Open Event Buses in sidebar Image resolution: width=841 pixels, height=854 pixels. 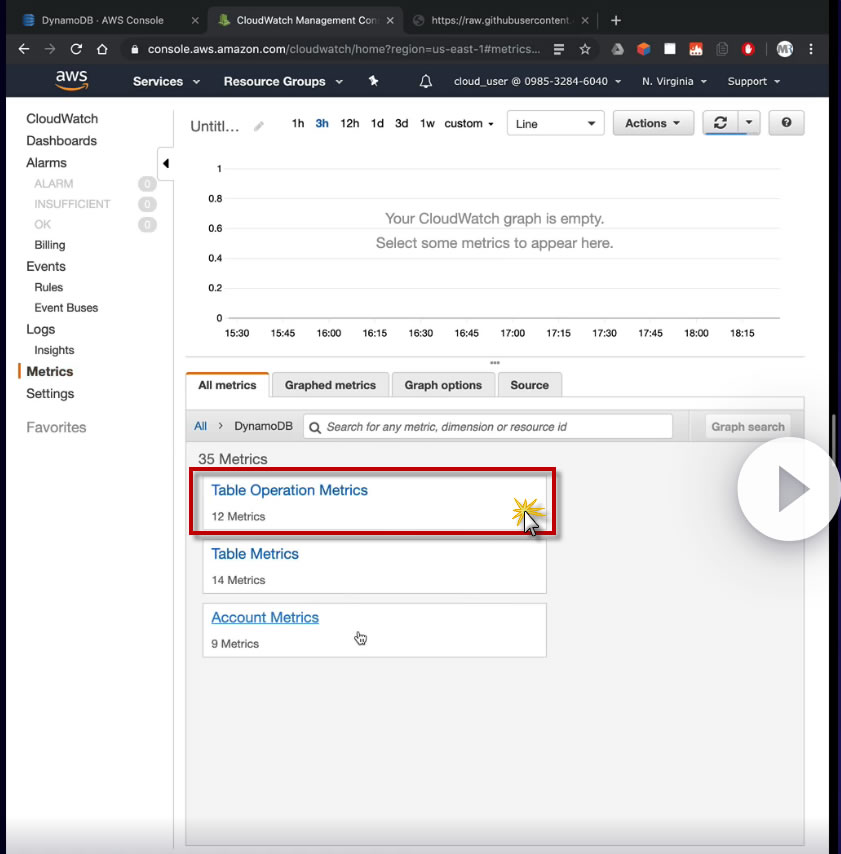point(66,308)
